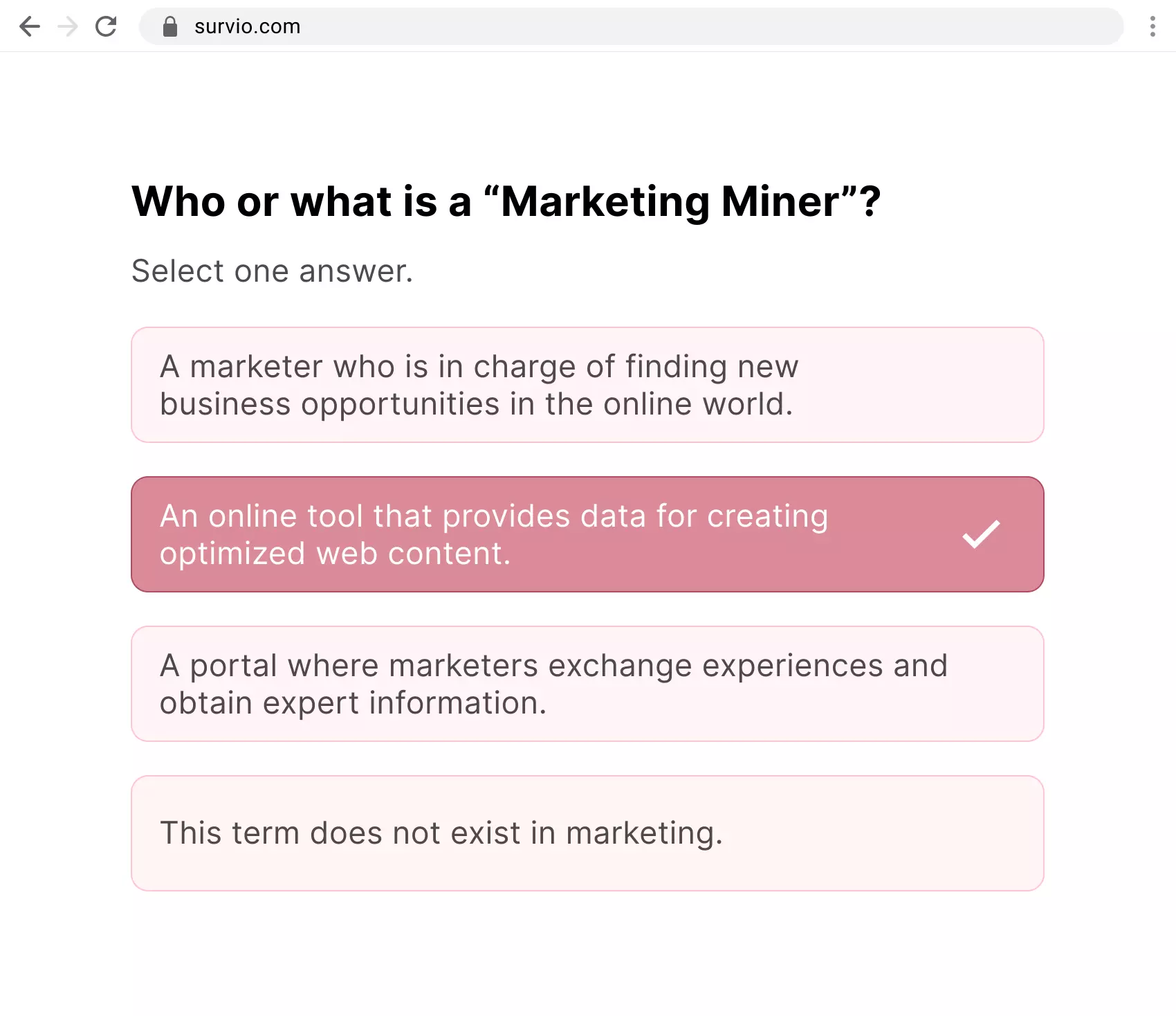Select the answer about an online data tool
The width and height of the screenshot is (1176, 1016).
pos(587,534)
